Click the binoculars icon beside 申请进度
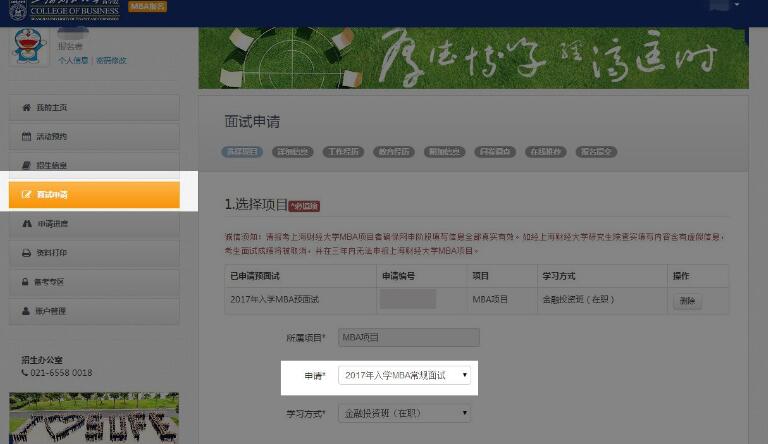This screenshot has height=444, width=768. coord(27,224)
